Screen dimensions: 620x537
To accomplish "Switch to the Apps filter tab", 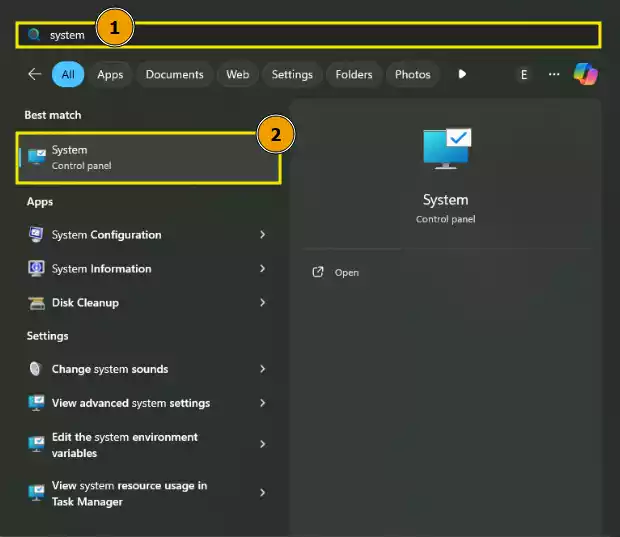I will (x=110, y=74).
